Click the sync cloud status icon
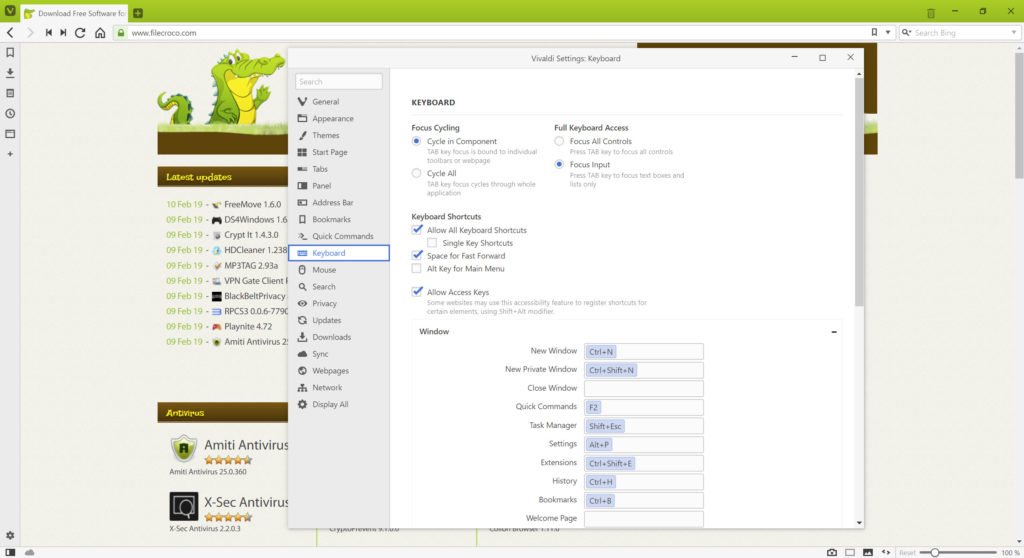1024x558 pixels. [29, 552]
